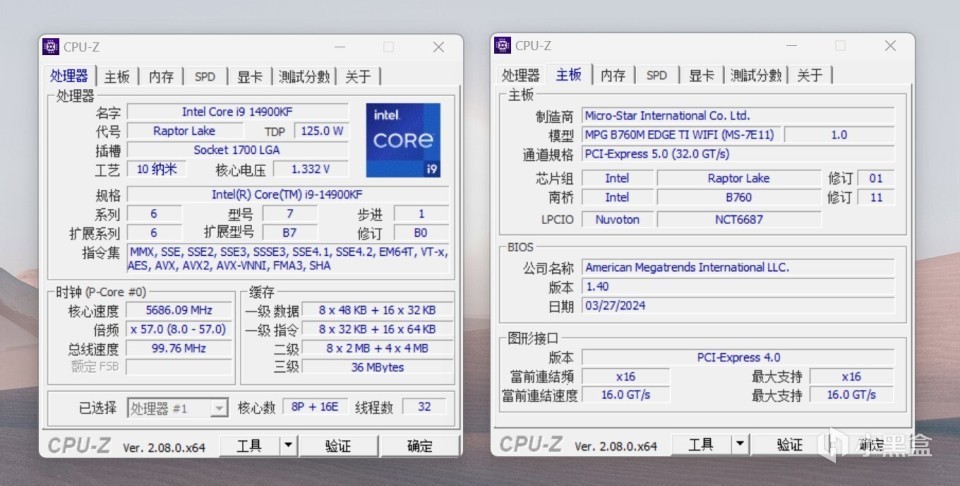Click 工具 button in left window
The width and height of the screenshot is (960, 486).
(249, 446)
